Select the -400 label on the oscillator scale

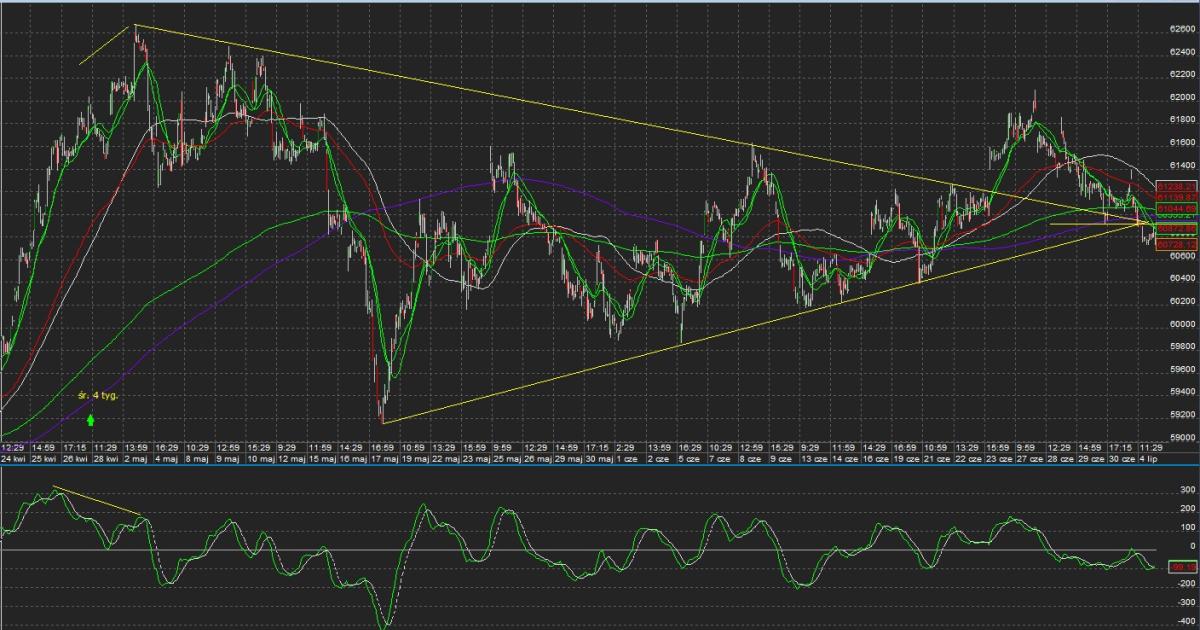click(x=1184, y=622)
